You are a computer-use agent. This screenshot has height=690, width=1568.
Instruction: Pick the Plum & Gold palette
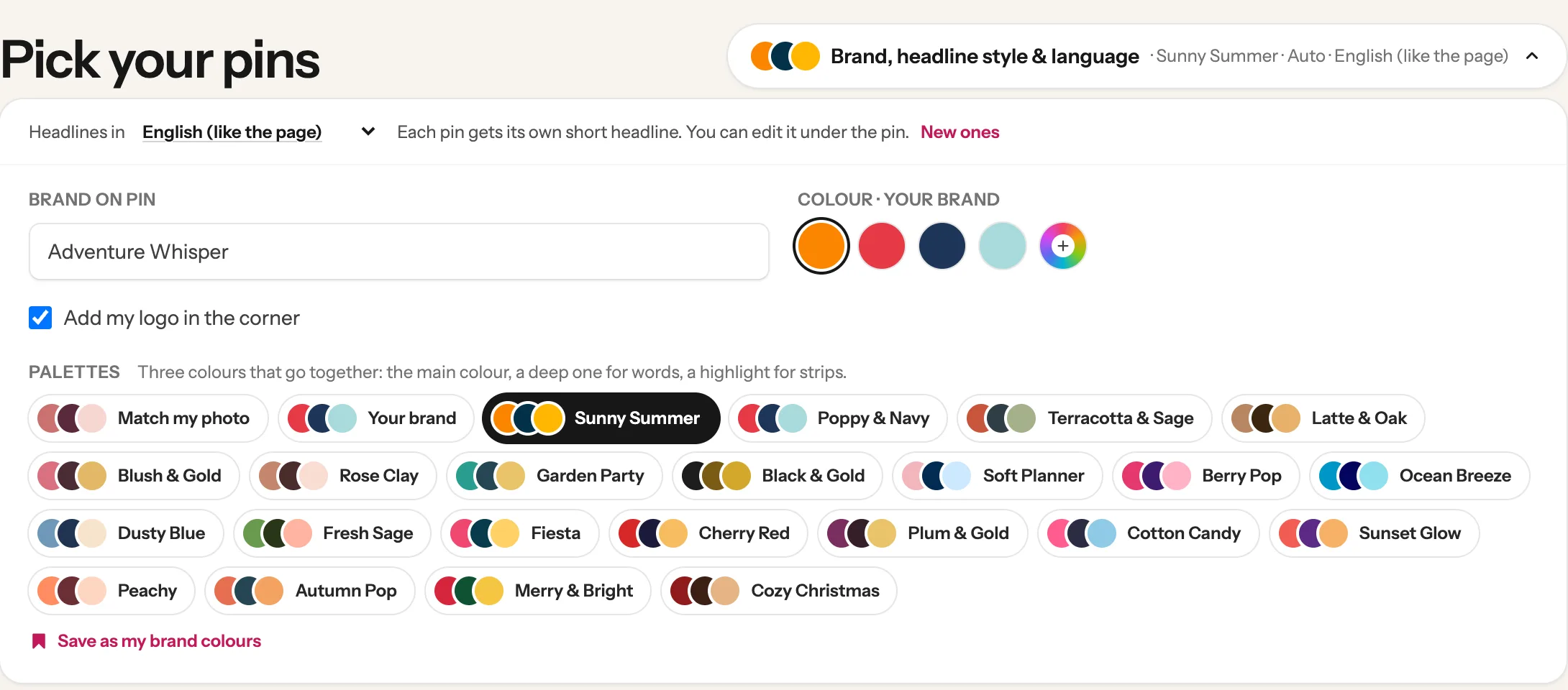tap(923, 533)
